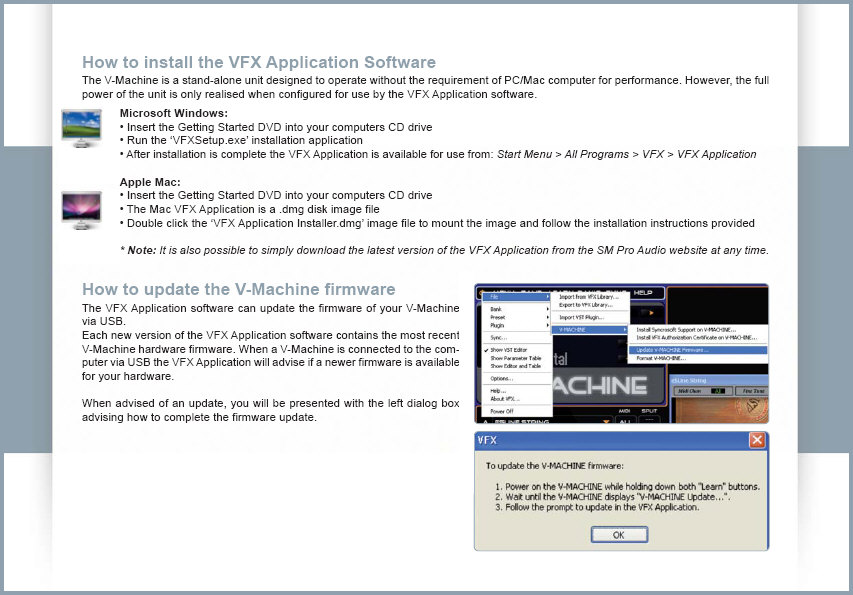Click HELP in the VFX top bar
Screen dimensions: 853x595
[642, 293]
